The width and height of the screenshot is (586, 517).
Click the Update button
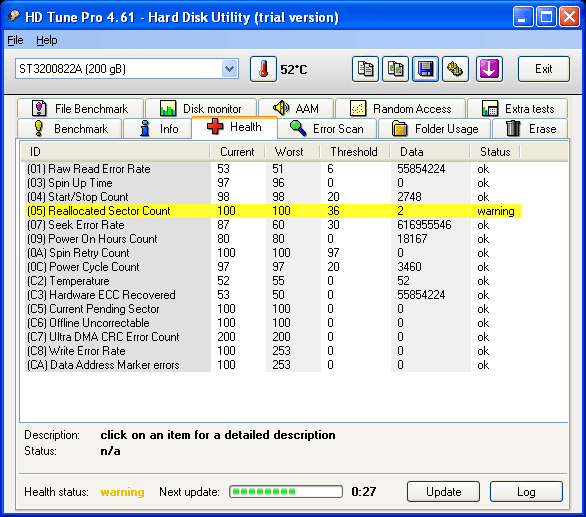[443, 492]
